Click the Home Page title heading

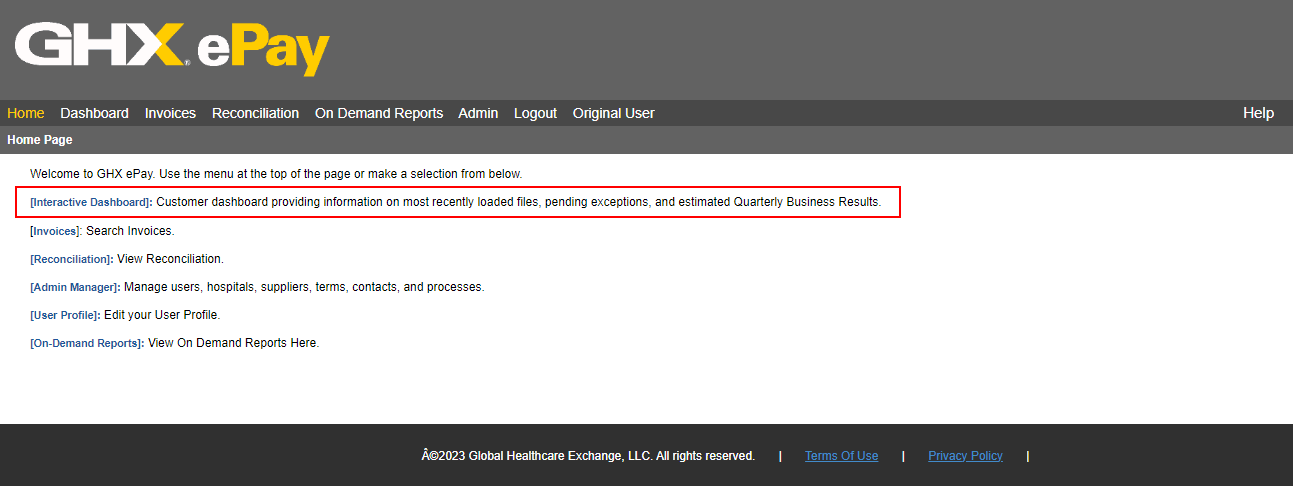click(x=40, y=140)
